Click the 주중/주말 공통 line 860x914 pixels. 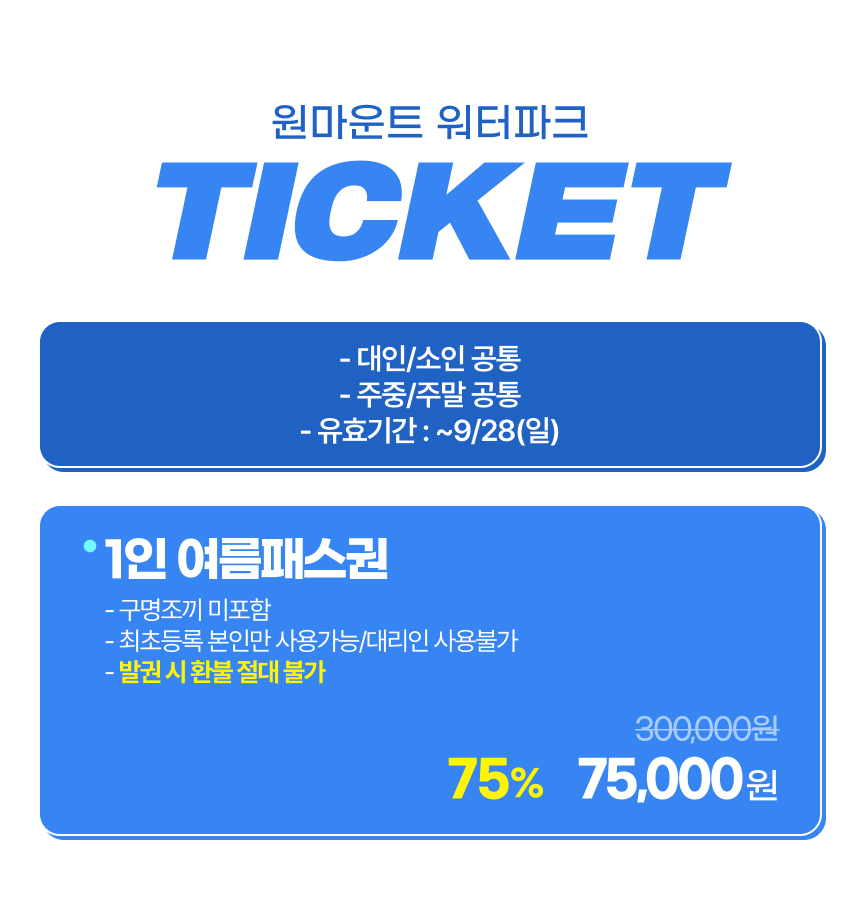pyautogui.click(x=430, y=395)
